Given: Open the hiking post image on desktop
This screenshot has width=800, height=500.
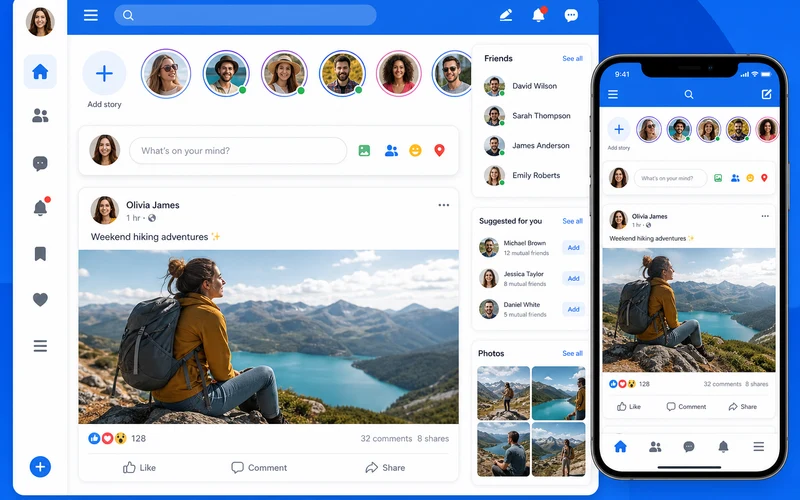Looking at the screenshot, I should 268,337.
